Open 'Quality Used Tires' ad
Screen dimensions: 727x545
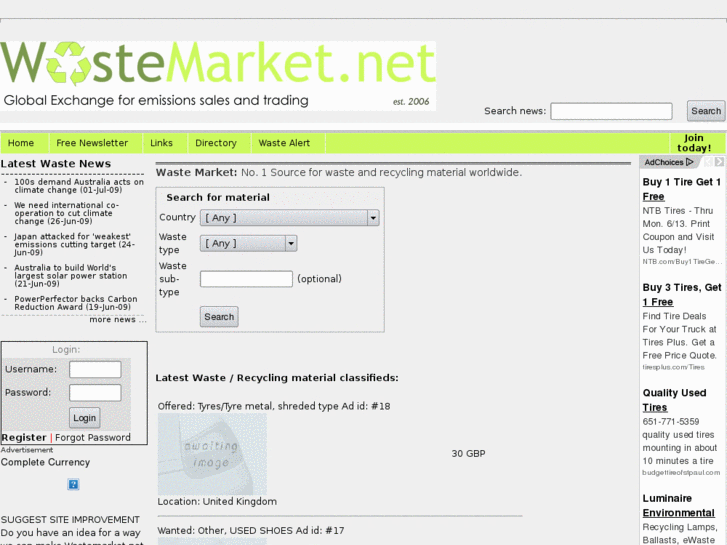(674, 400)
